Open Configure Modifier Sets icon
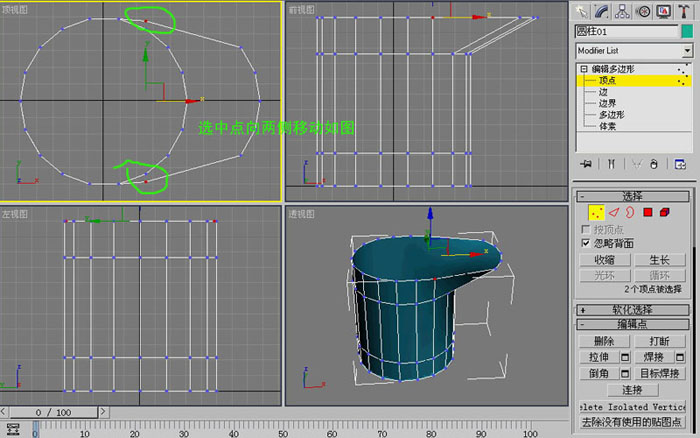Screen dimensions: 700x438 [x=680, y=164]
